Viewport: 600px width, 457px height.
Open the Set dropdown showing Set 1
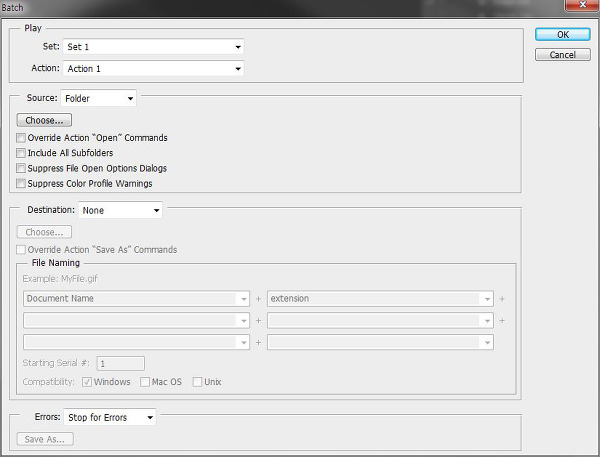[153, 47]
